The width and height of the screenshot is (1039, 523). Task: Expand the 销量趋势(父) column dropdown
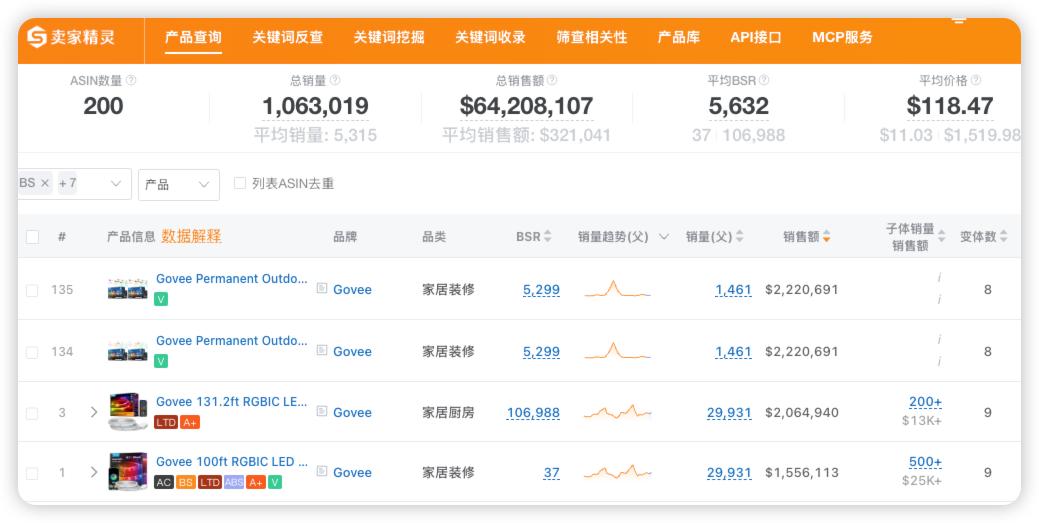[664, 237]
